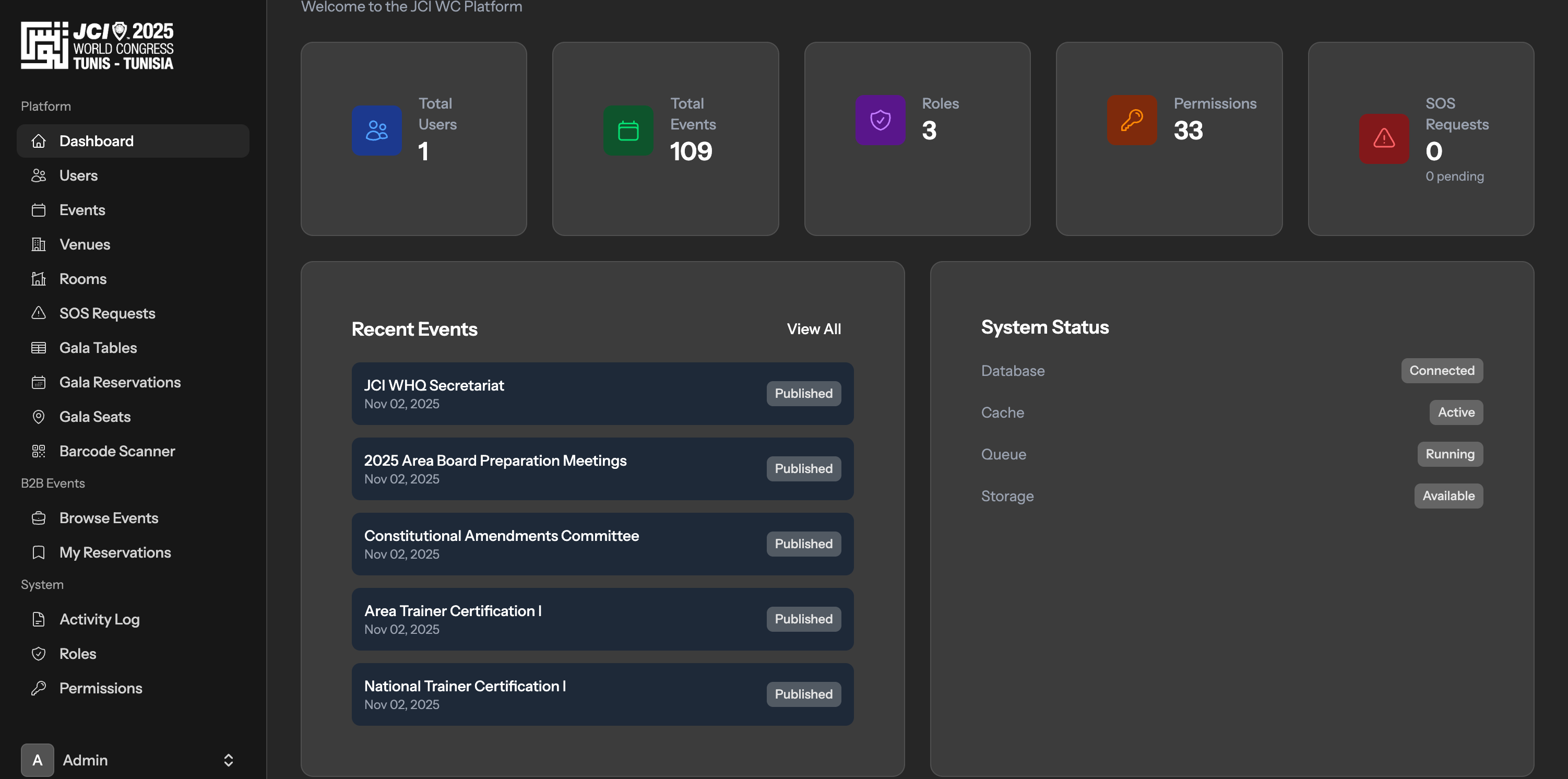Click the Admin avatar letter A
This screenshot has width=1568, height=779.
click(37, 760)
